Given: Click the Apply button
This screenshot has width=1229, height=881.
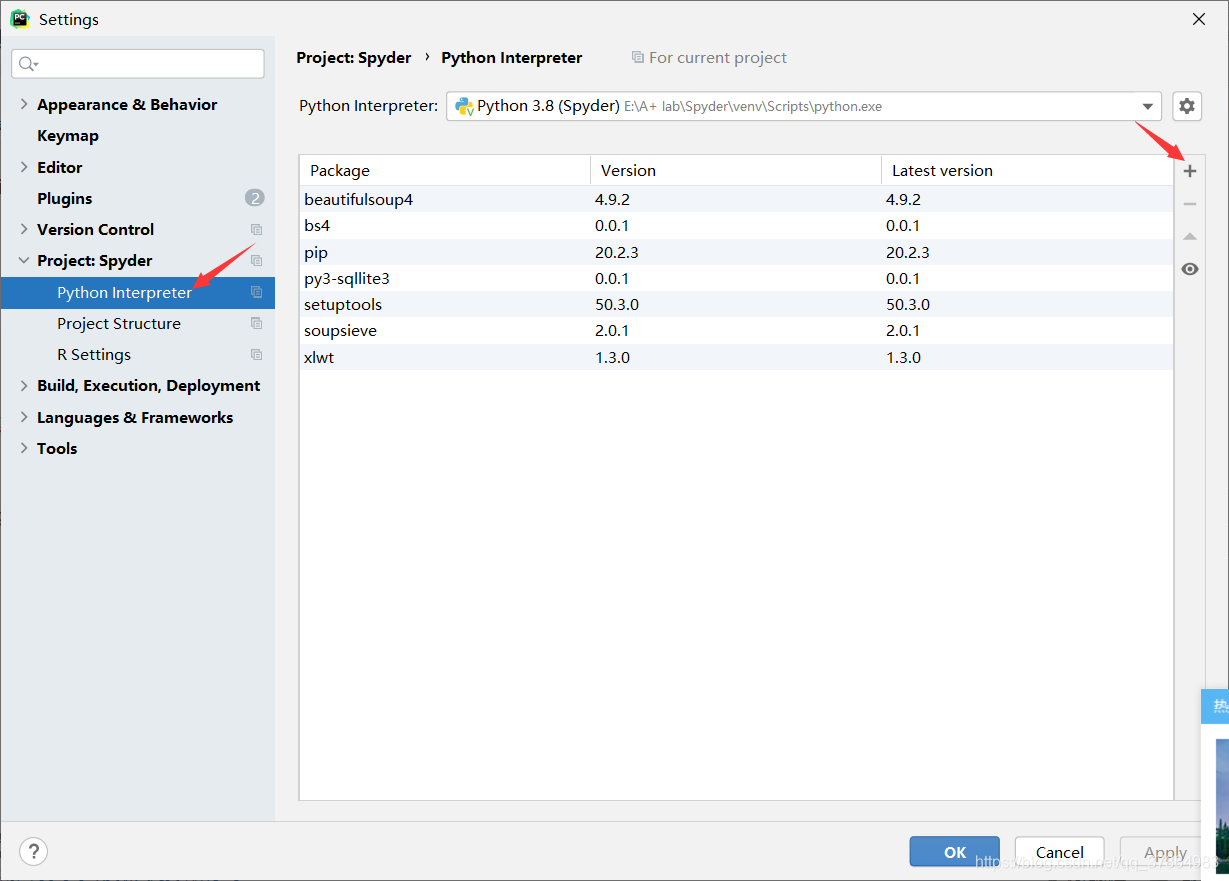Looking at the screenshot, I should point(1165,852).
